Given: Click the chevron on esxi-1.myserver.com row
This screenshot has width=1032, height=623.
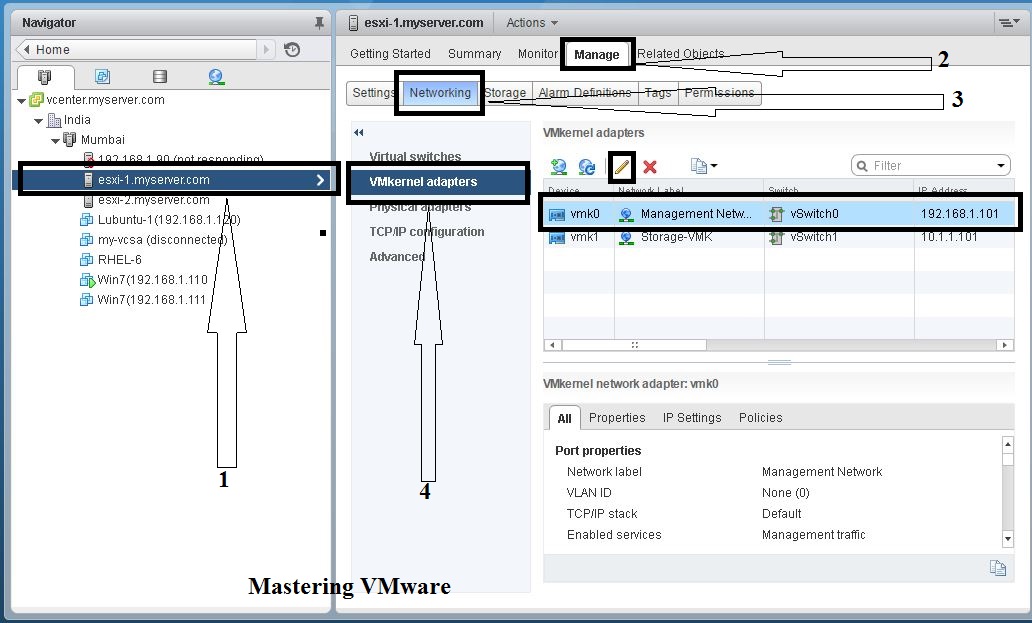Looking at the screenshot, I should [321, 180].
